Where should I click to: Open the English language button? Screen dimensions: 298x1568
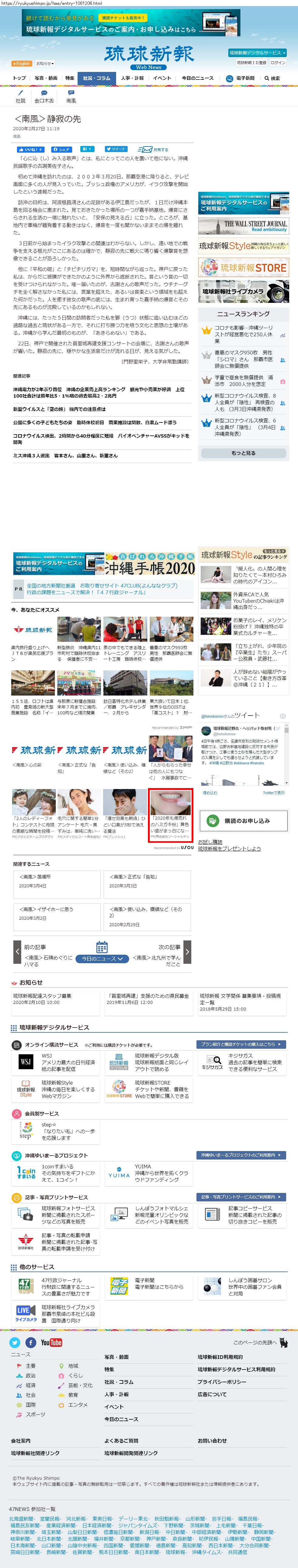(x=21, y=63)
